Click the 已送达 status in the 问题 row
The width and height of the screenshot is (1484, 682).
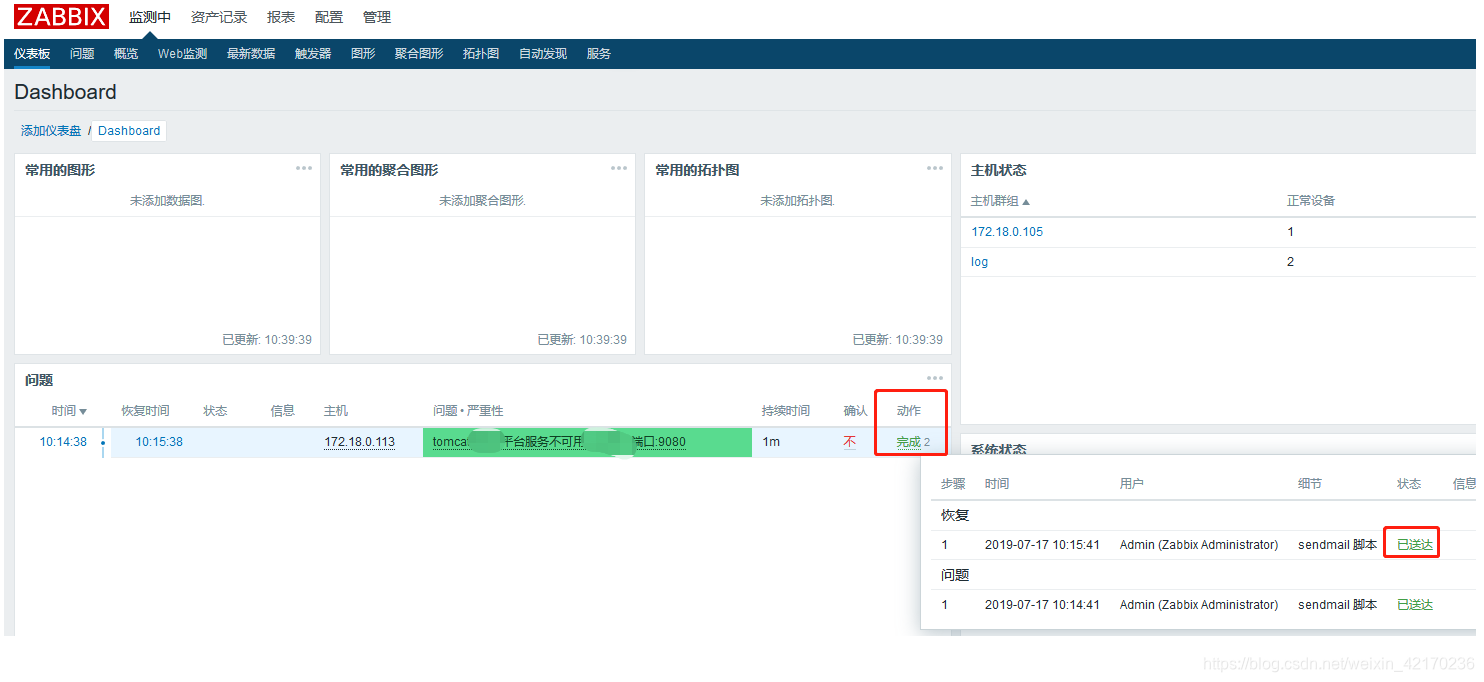1415,605
